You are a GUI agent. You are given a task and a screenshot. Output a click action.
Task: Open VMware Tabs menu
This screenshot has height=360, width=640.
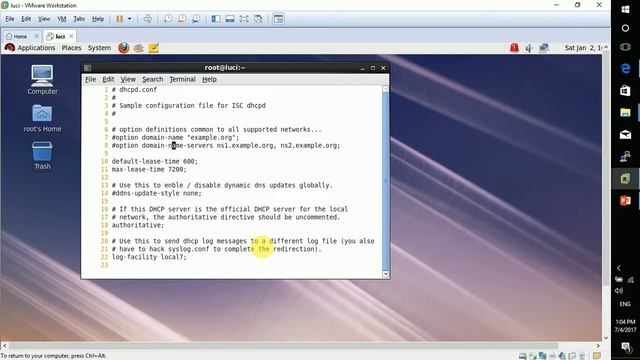[79, 19]
